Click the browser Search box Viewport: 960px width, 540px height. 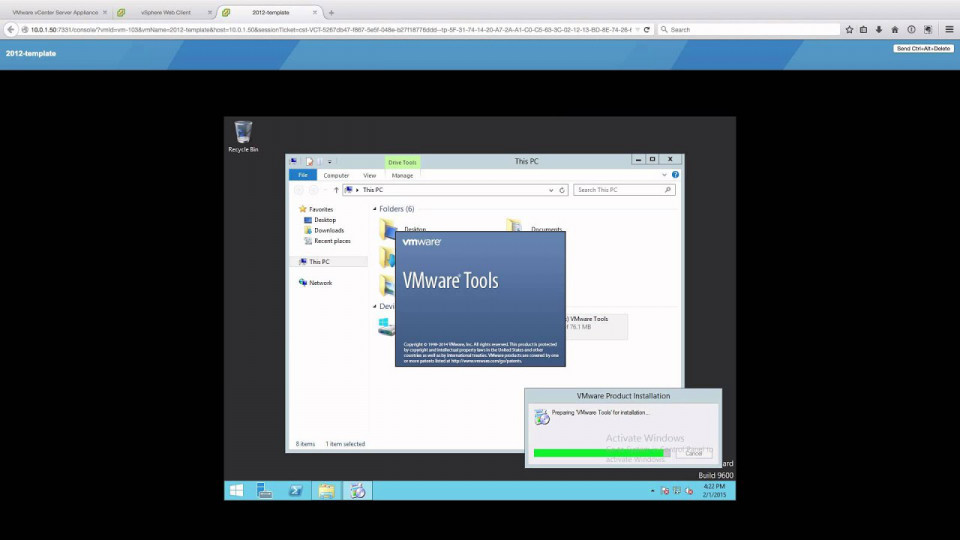coord(748,29)
